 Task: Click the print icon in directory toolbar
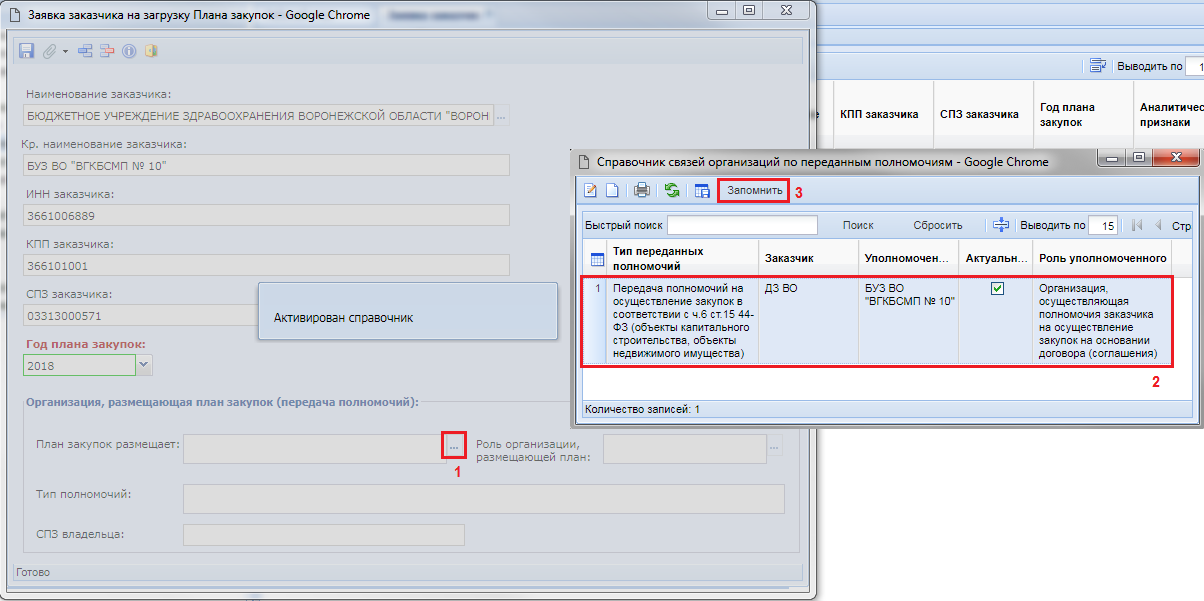[642, 190]
